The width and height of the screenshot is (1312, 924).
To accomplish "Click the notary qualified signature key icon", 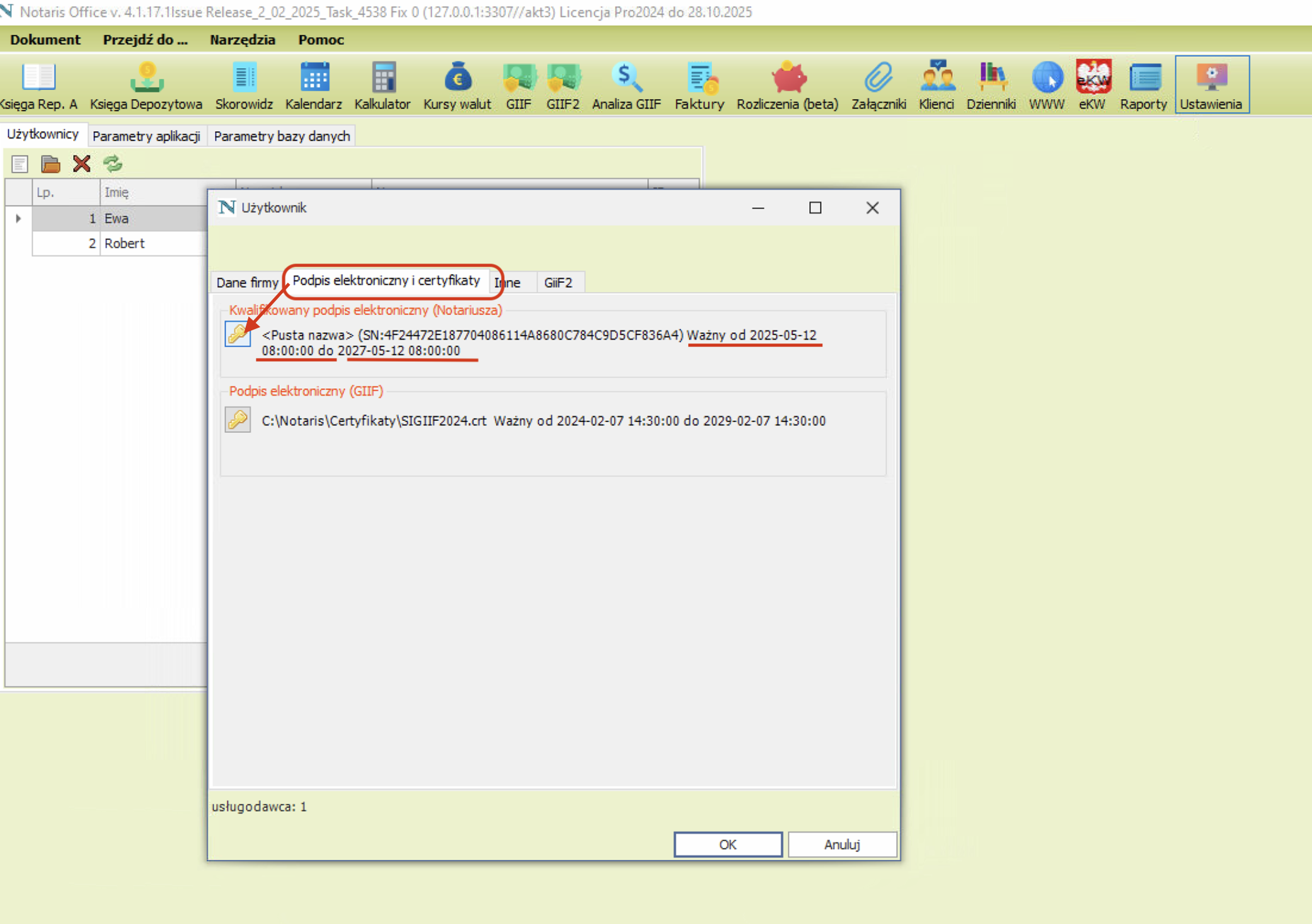I will (238, 333).
